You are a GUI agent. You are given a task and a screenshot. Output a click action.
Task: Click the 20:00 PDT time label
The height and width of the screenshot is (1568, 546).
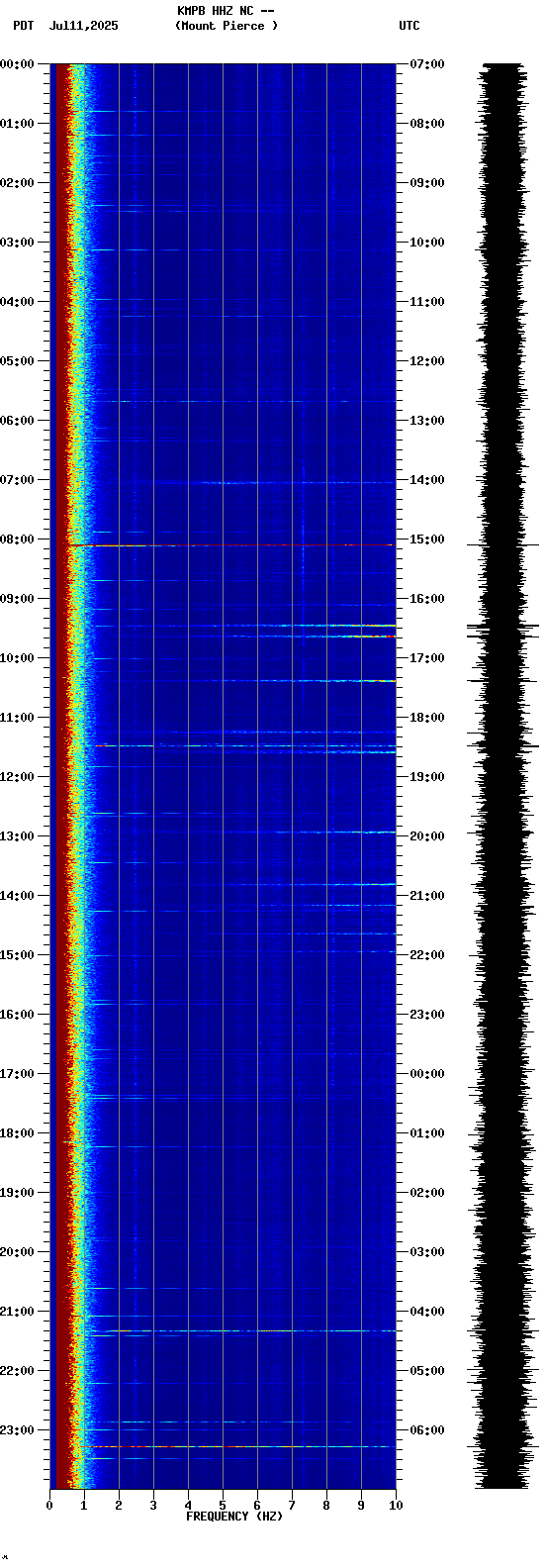[17, 1252]
